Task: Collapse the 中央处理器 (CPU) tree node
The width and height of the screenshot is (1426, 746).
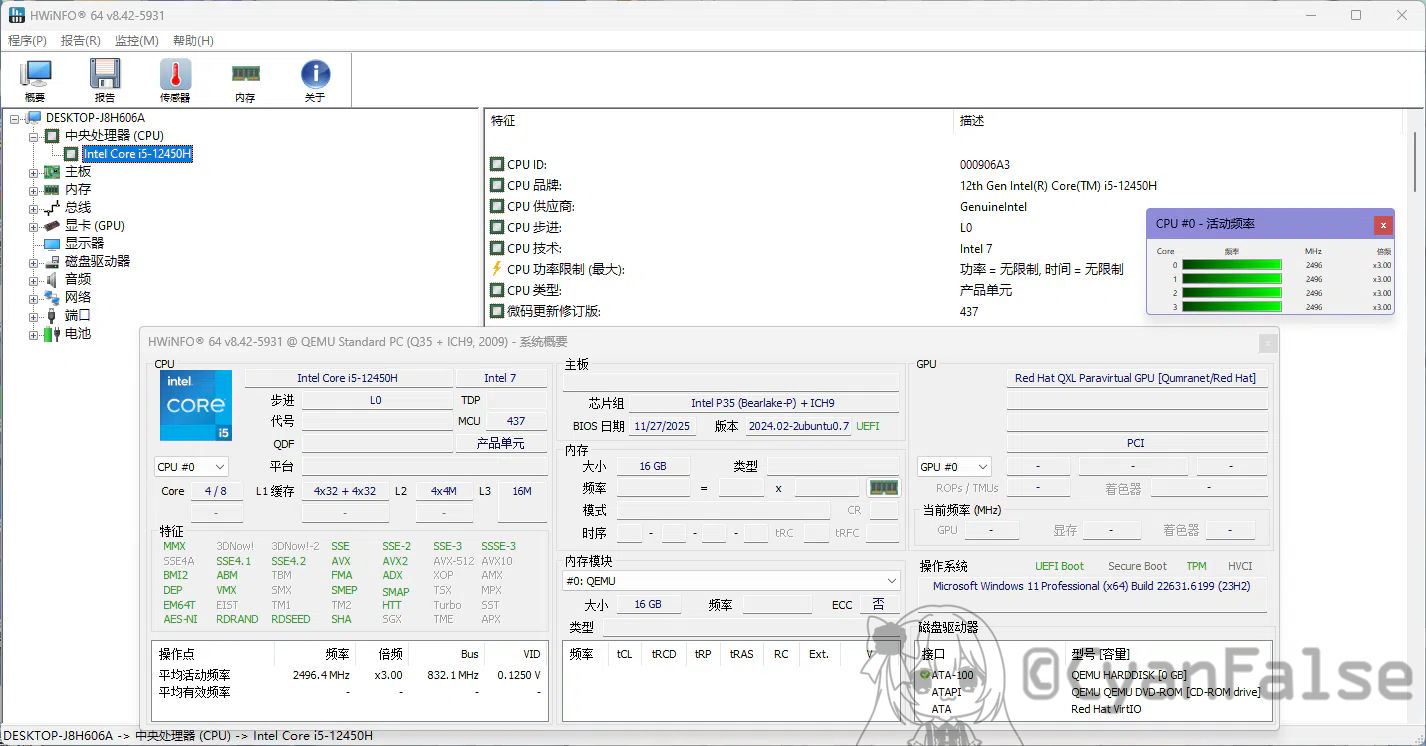Action: point(33,136)
